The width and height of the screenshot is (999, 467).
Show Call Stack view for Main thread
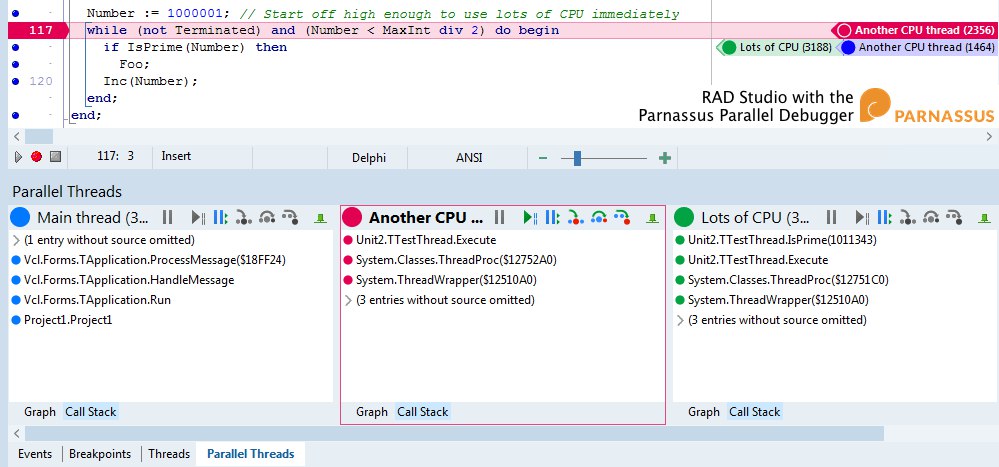[90, 412]
